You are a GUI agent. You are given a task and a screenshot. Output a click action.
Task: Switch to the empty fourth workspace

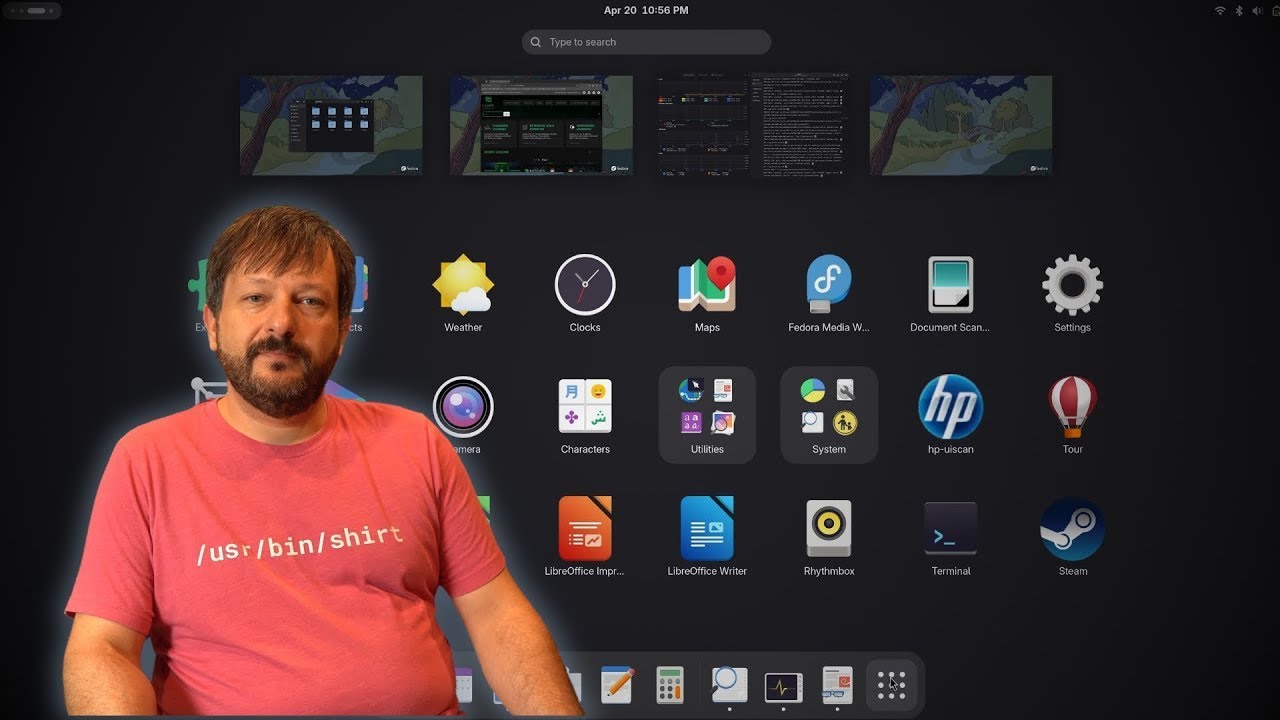click(961, 125)
